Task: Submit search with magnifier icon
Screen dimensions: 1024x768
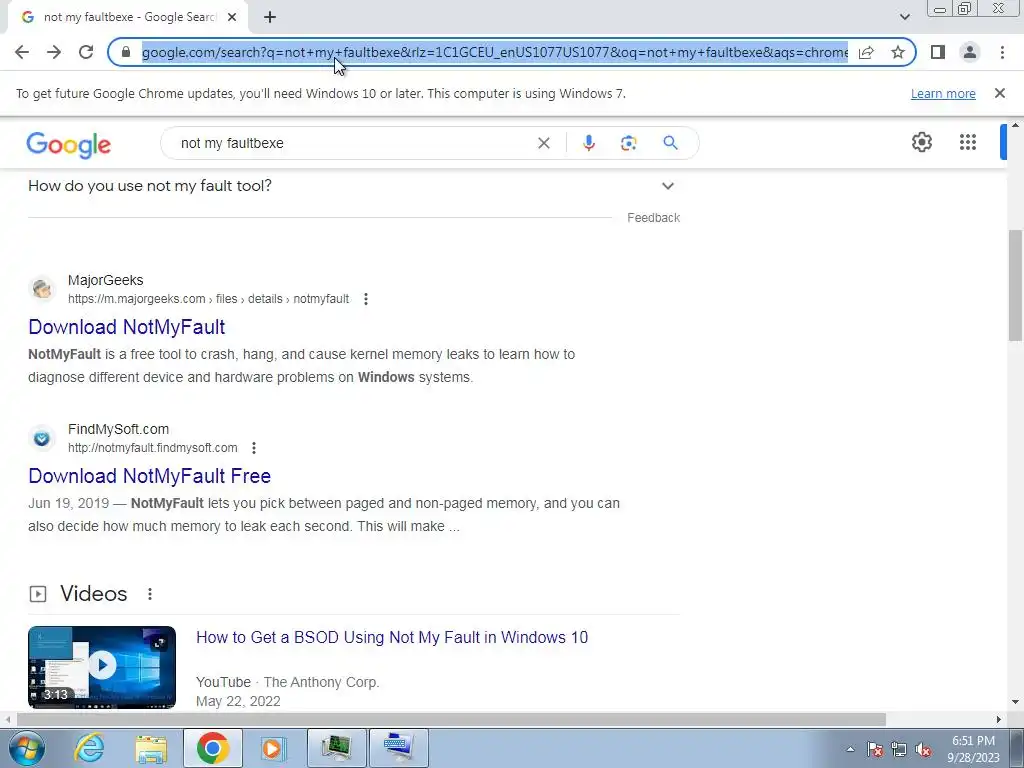Action: pyautogui.click(x=671, y=143)
